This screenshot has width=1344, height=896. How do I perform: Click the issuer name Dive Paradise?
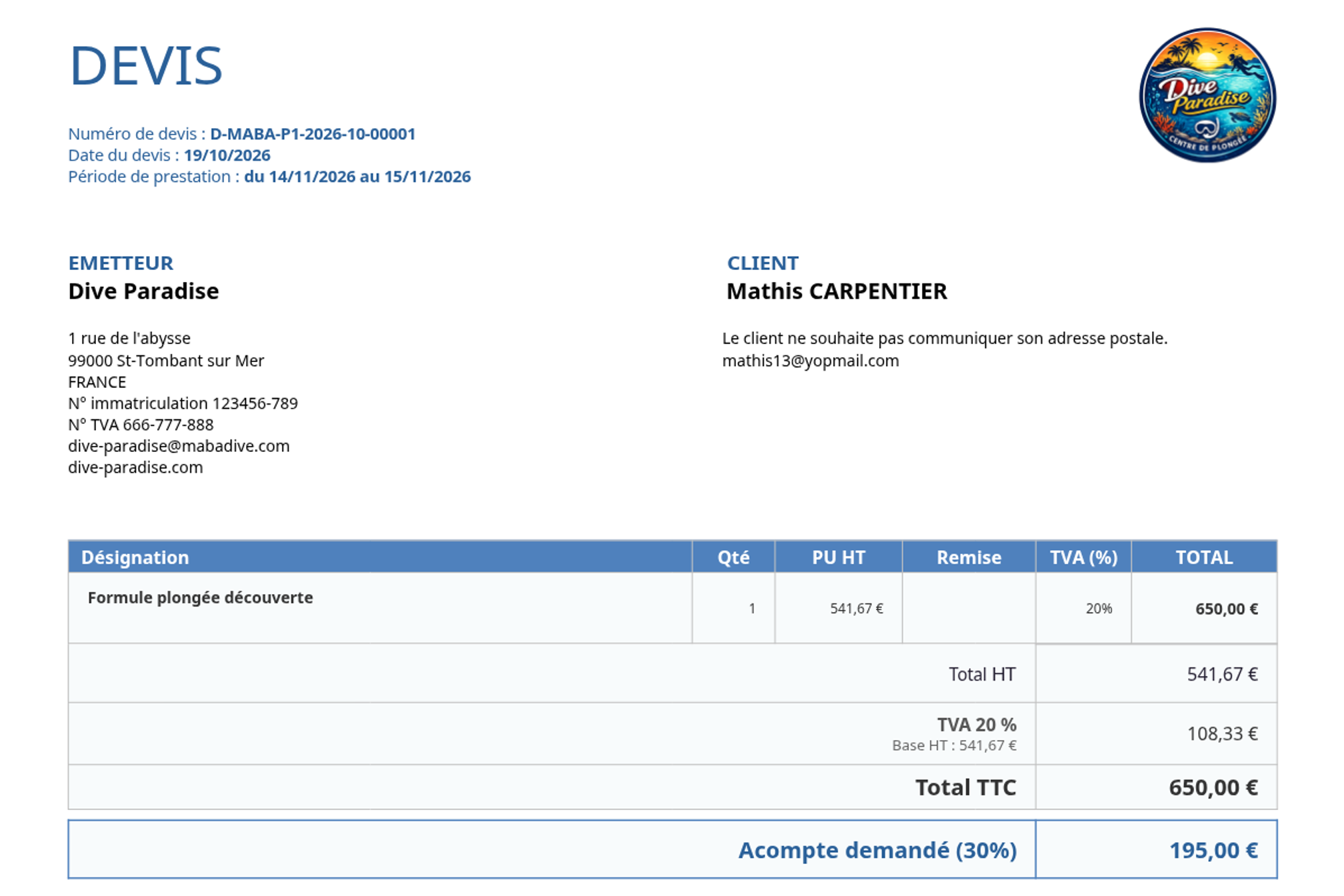(x=143, y=291)
